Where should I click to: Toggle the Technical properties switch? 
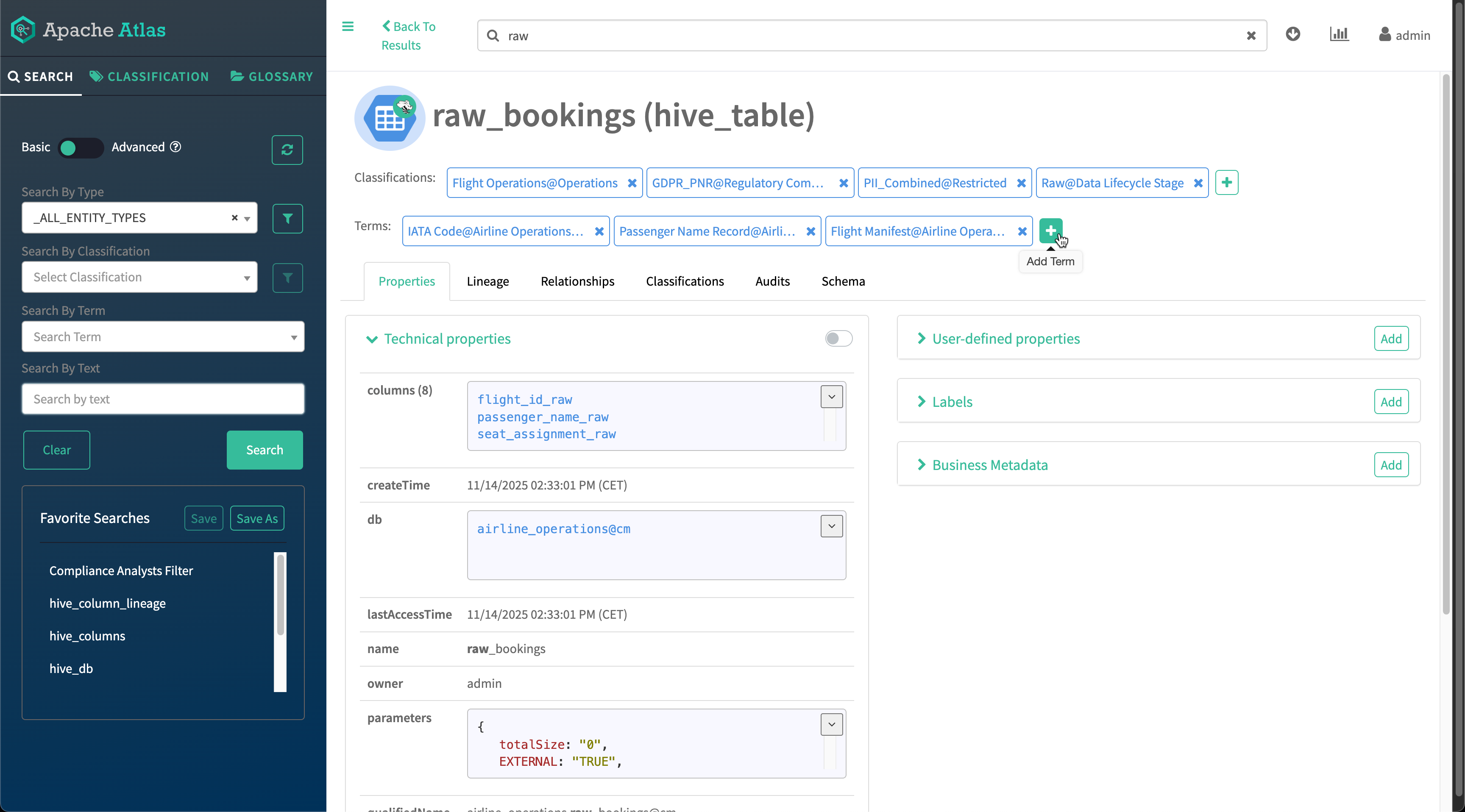point(838,338)
